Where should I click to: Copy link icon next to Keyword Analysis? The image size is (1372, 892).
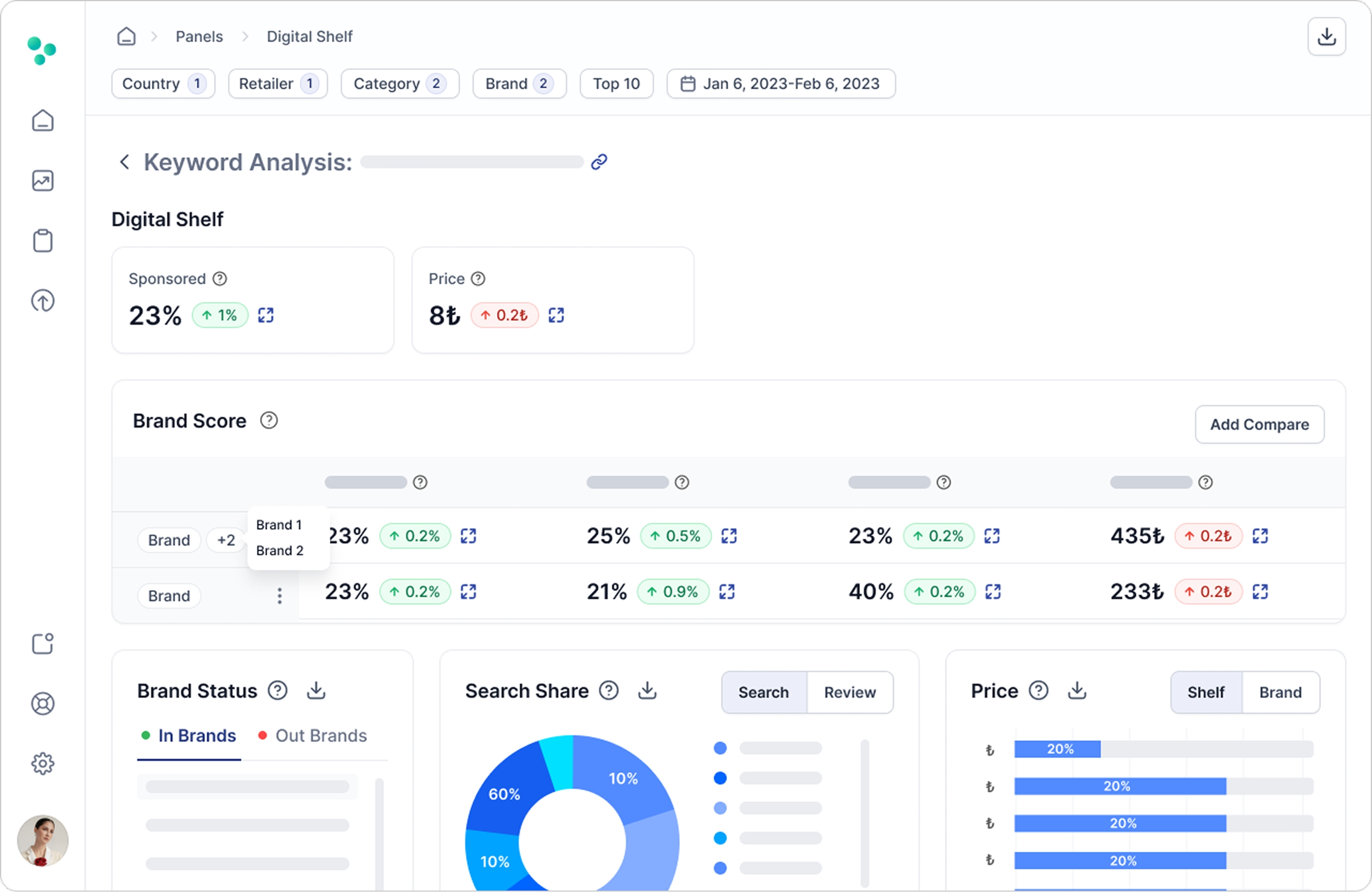(x=599, y=162)
